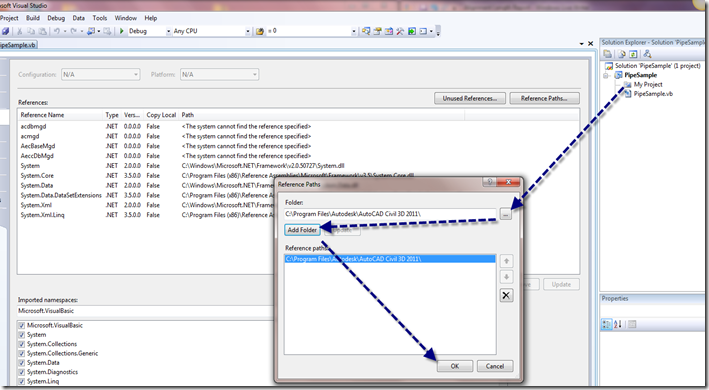Collapse the PipeSample project tree node
This screenshot has height=390, width=709.
point(606,75)
